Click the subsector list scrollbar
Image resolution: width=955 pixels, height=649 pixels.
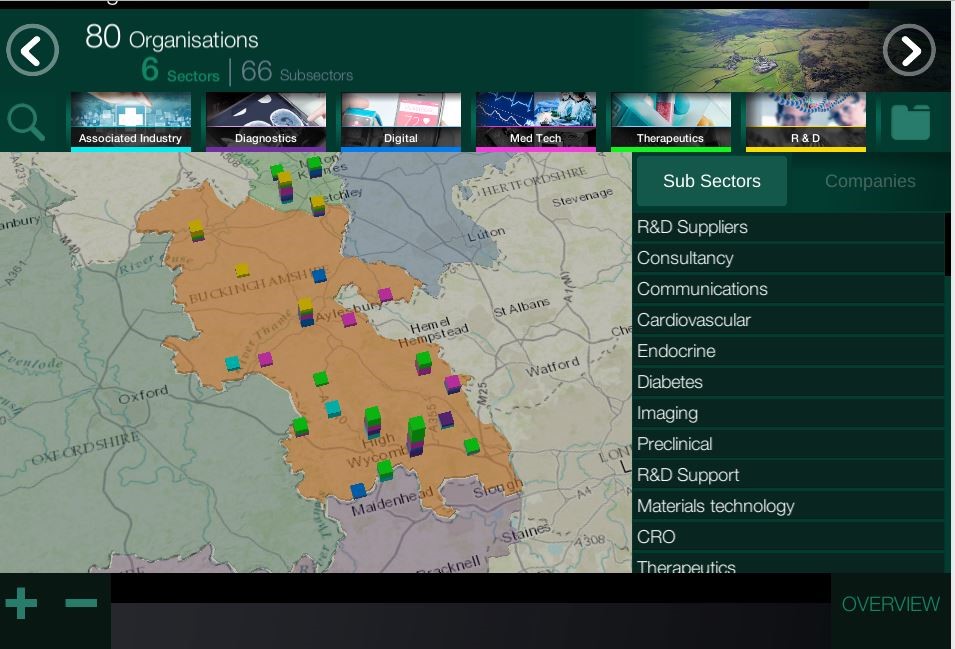(x=948, y=245)
